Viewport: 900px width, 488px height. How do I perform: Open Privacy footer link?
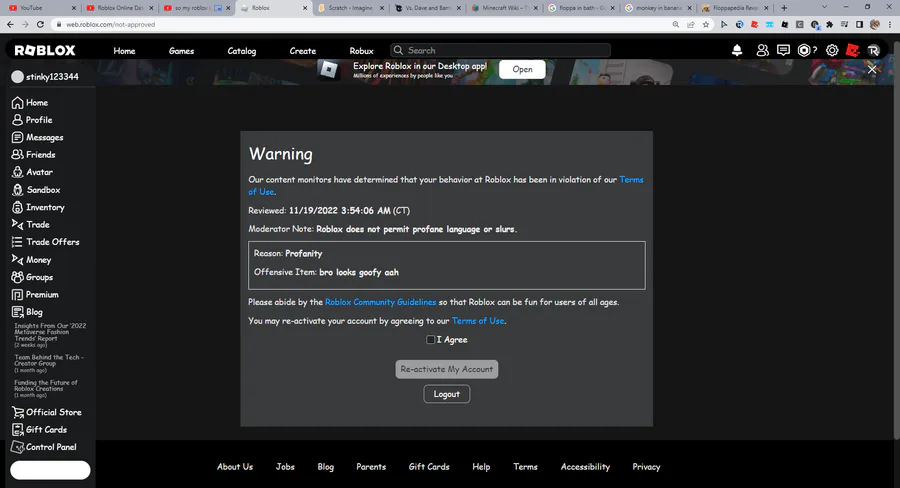[x=646, y=467]
